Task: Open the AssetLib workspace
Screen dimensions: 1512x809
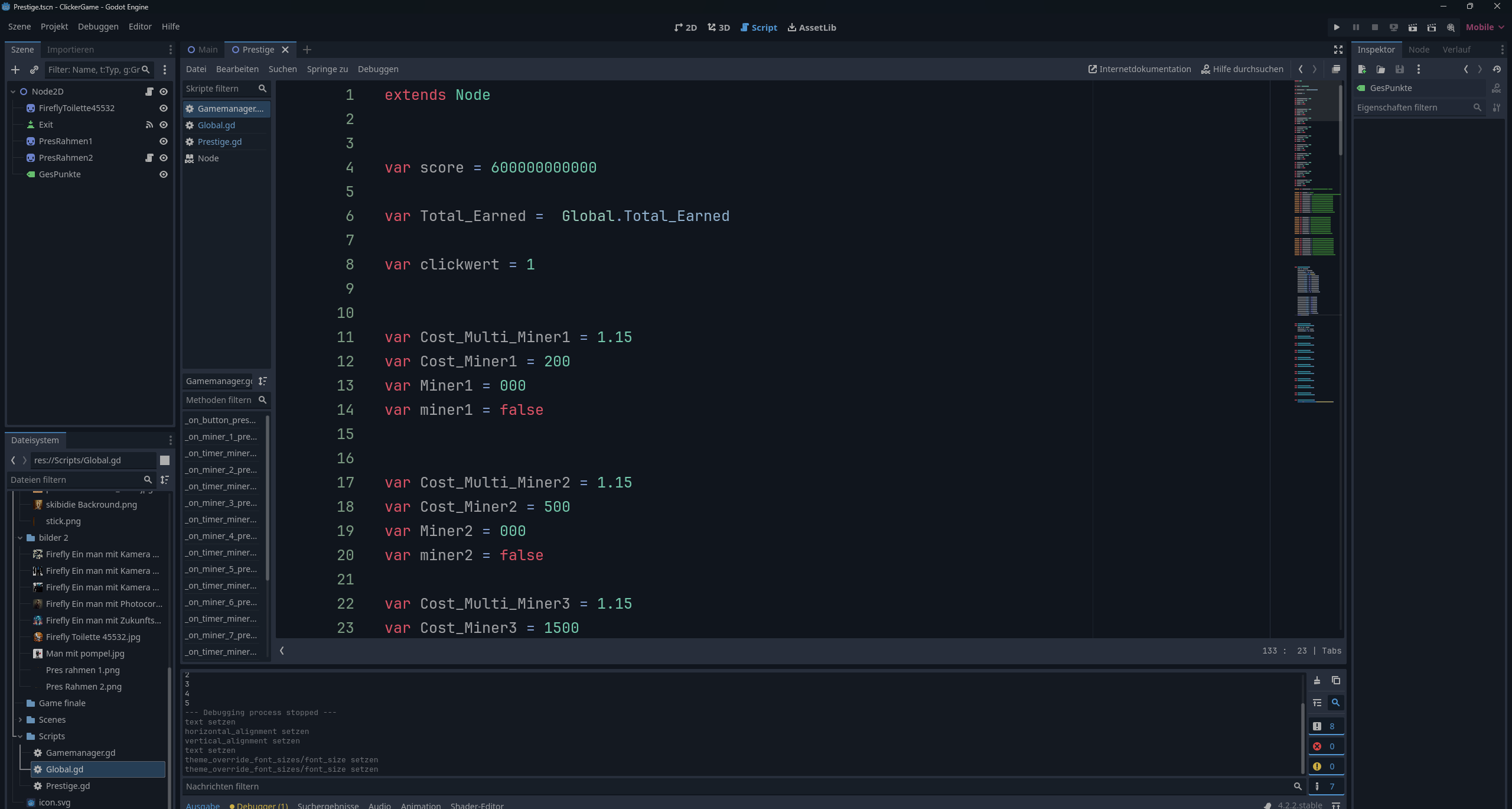Action: [812, 27]
